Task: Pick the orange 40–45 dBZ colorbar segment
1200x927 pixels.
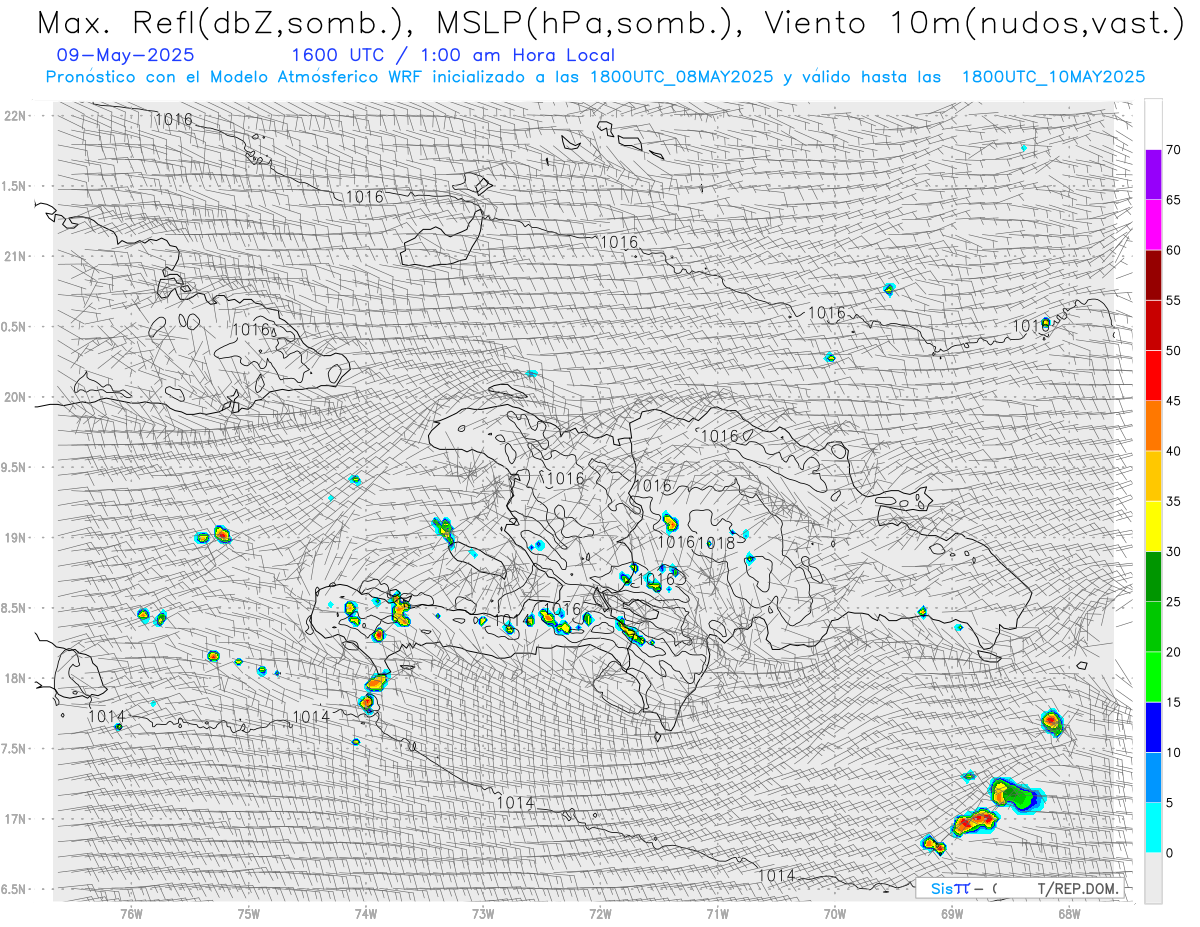Action: pyautogui.click(x=1153, y=426)
